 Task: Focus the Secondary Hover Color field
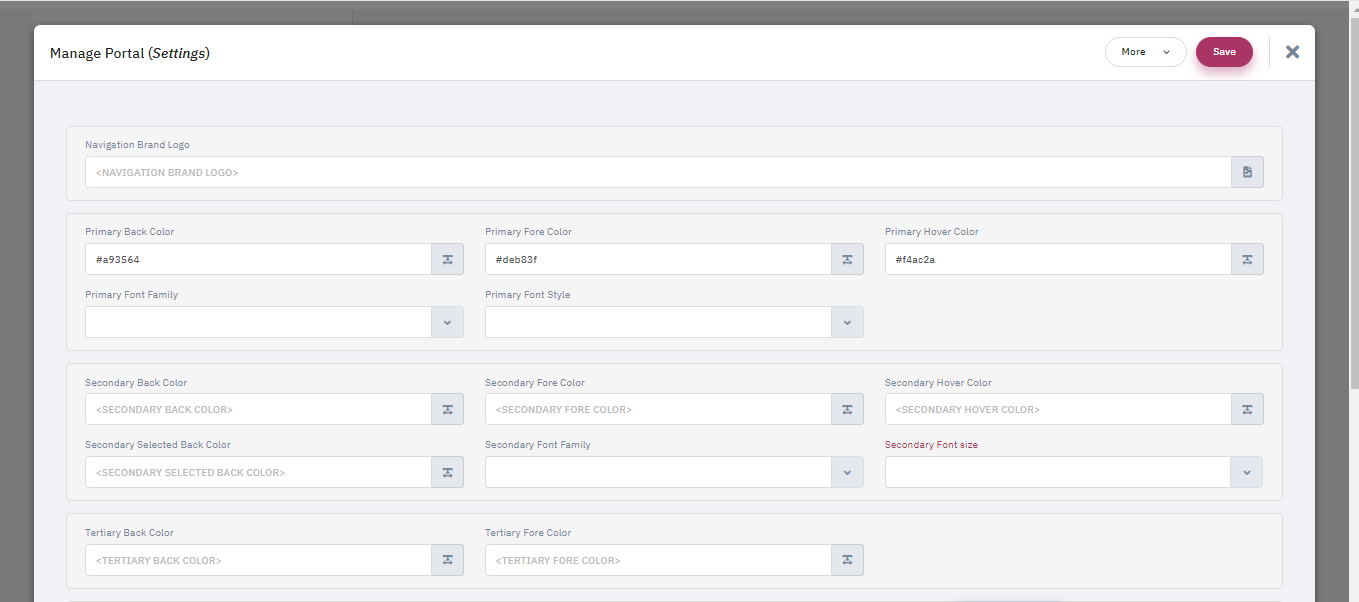(x=1058, y=409)
